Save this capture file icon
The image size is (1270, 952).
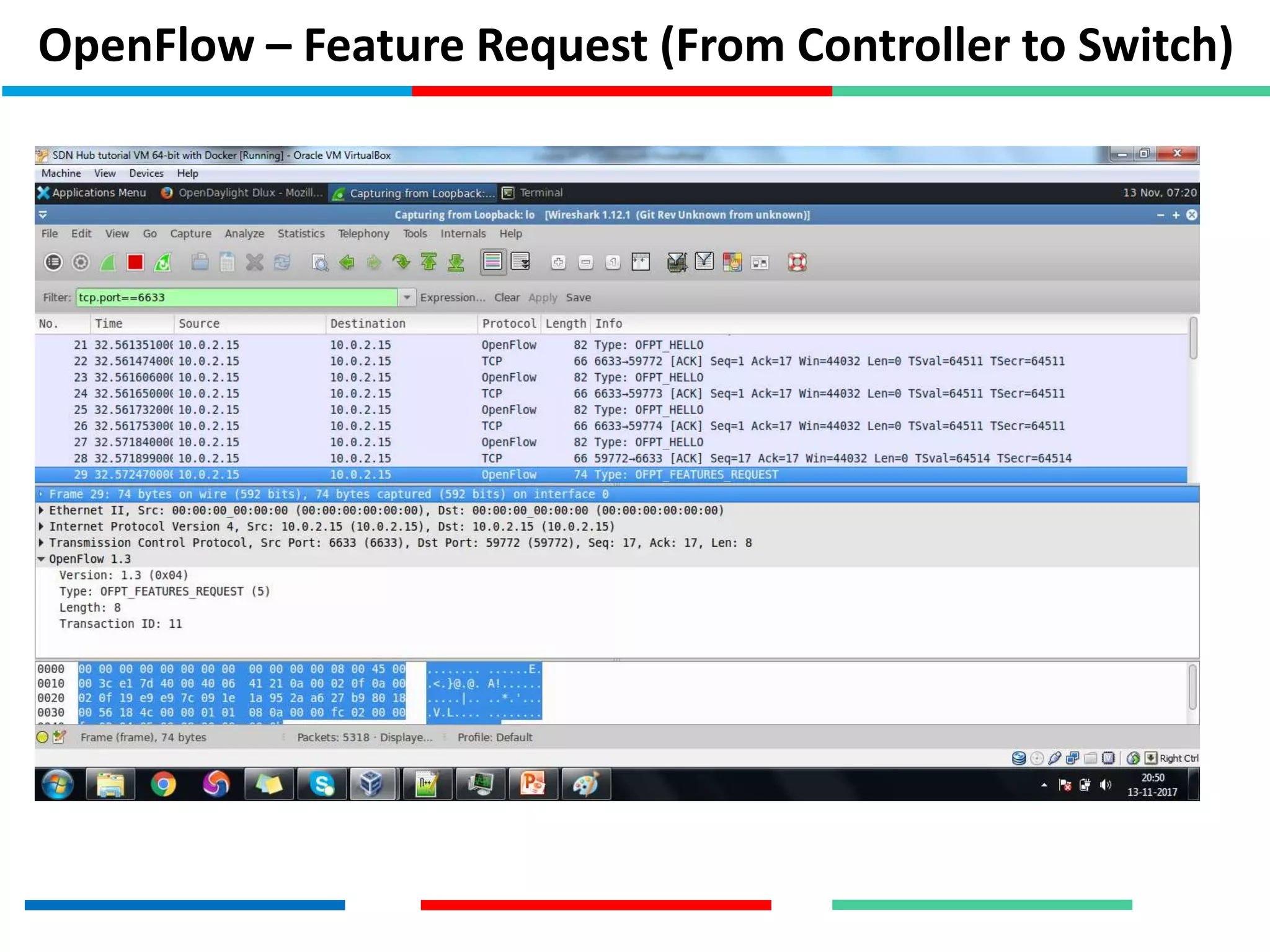227,262
